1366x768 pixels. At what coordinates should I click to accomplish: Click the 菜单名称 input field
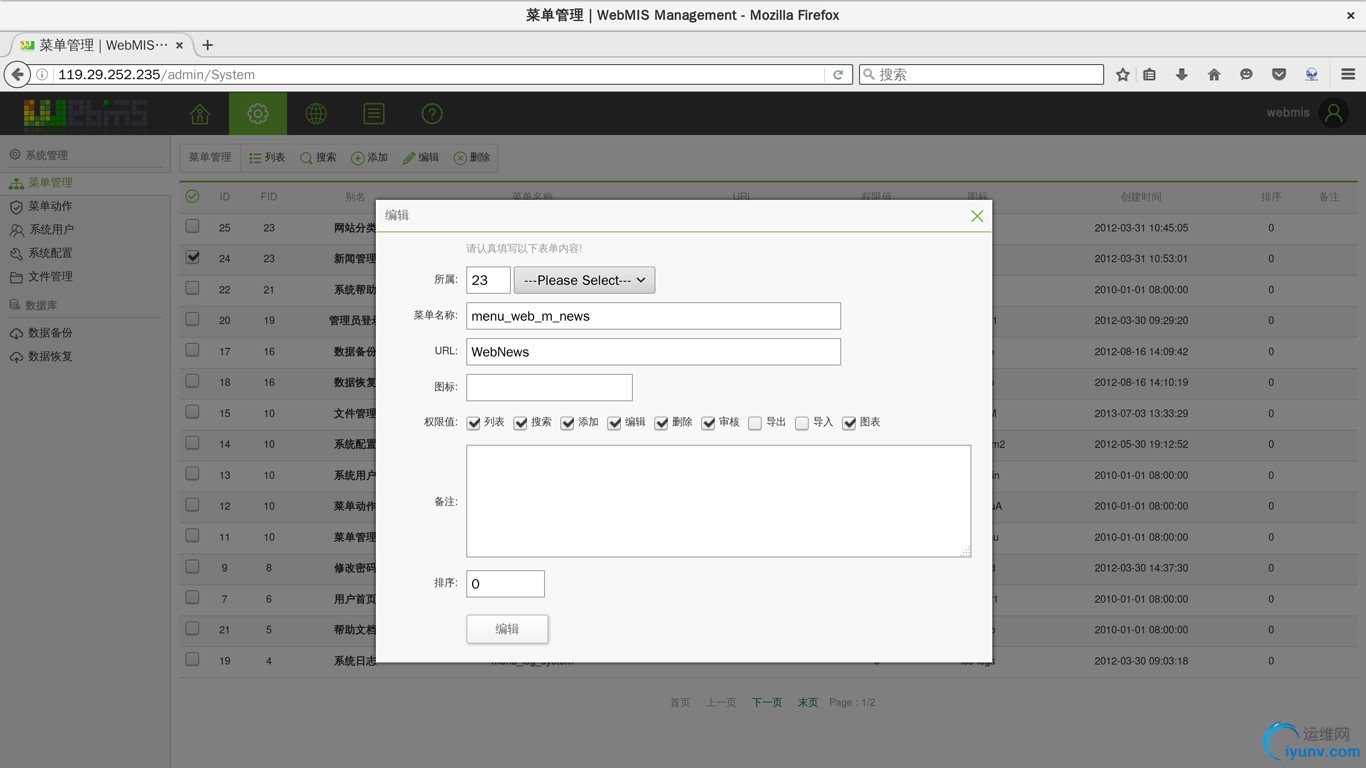point(653,316)
